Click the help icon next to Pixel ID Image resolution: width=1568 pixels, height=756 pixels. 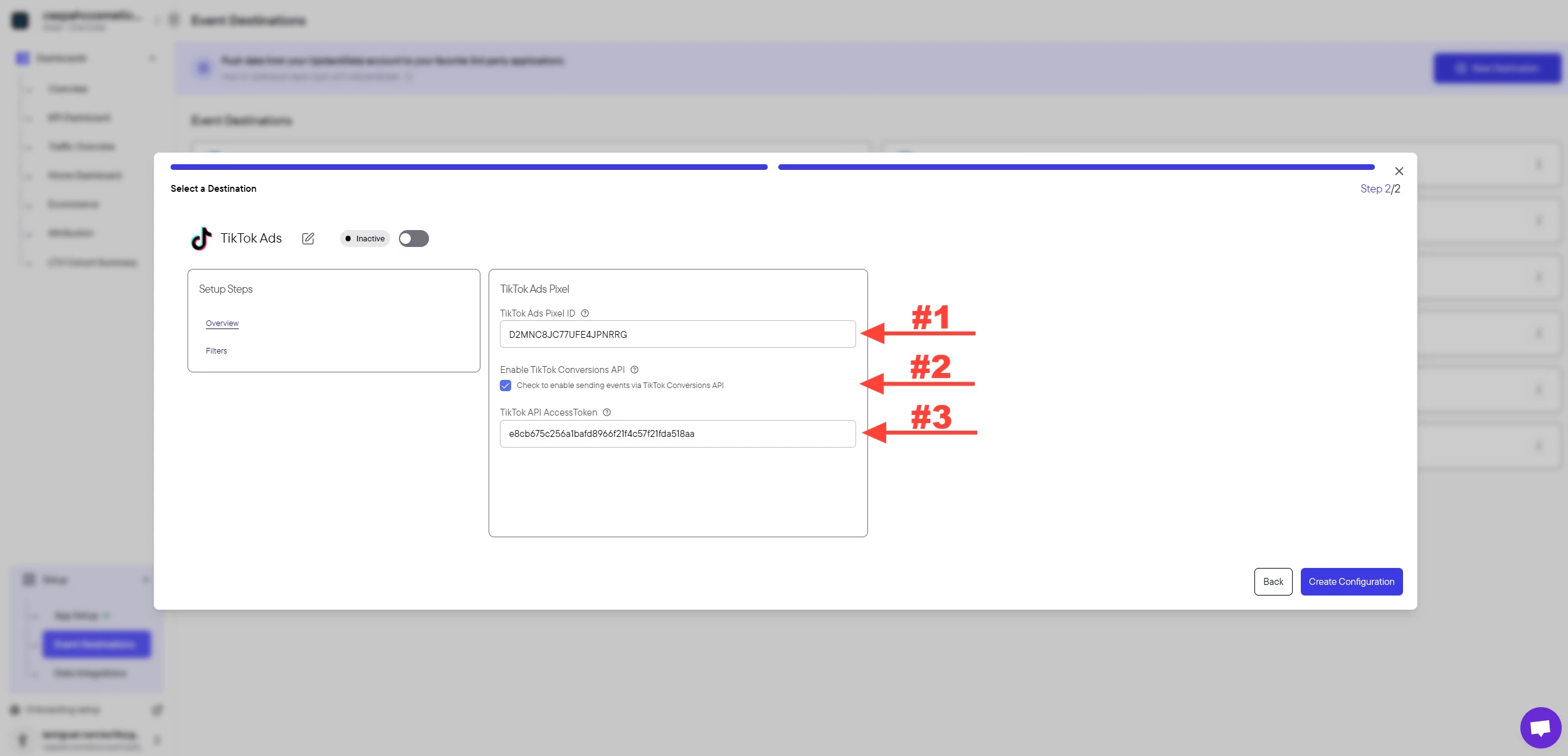coord(585,313)
